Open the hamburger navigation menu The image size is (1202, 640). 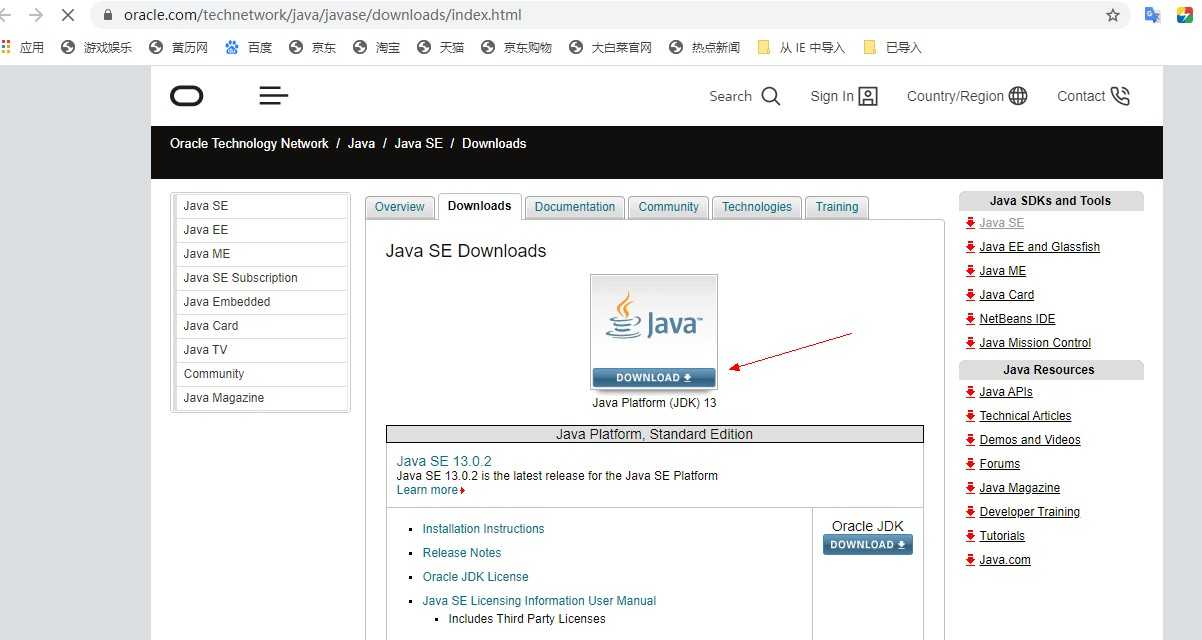273,96
